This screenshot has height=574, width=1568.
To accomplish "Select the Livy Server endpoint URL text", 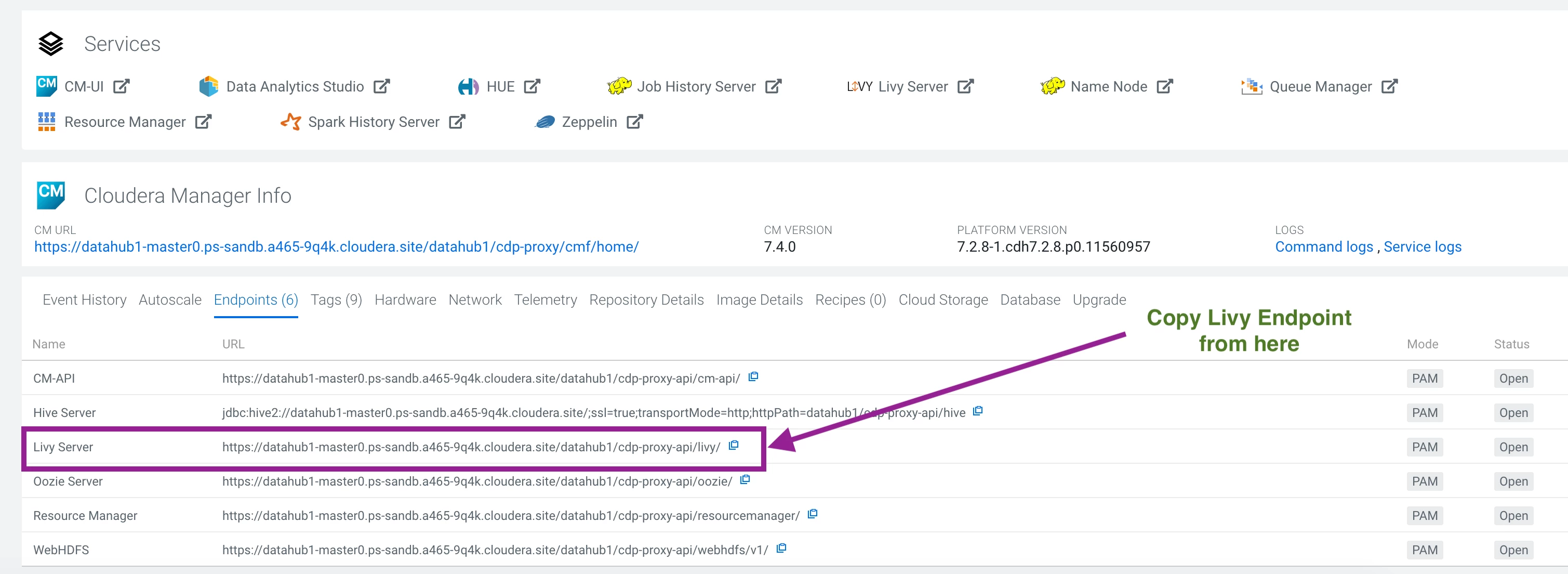I will tap(471, 447).
